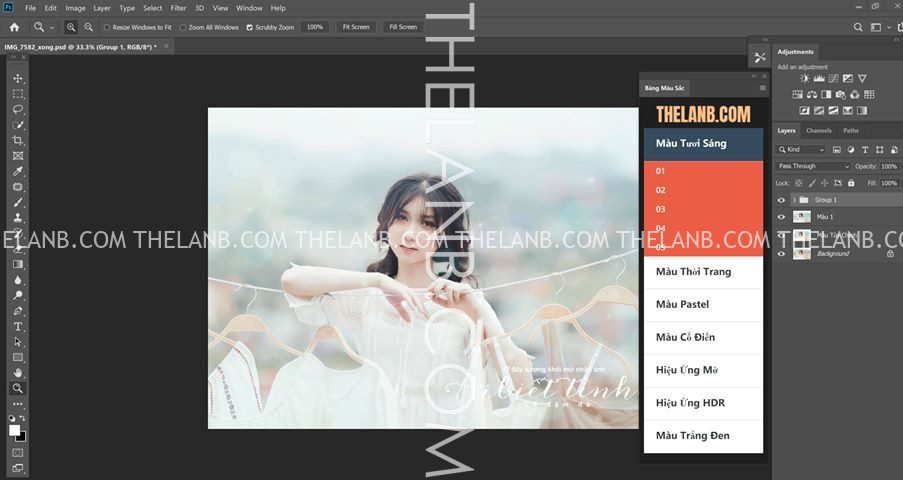The image size is (903, 480).
Task: Select the Move tool
Action: click(x=18, y=78)
